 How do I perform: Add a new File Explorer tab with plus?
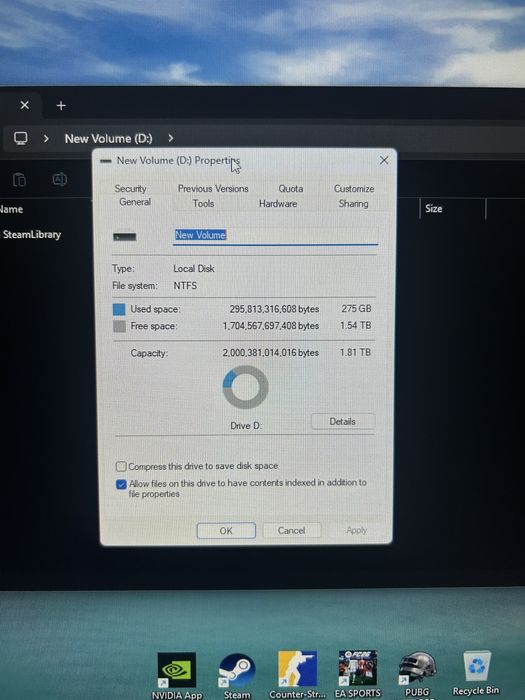tap(61, 106)
